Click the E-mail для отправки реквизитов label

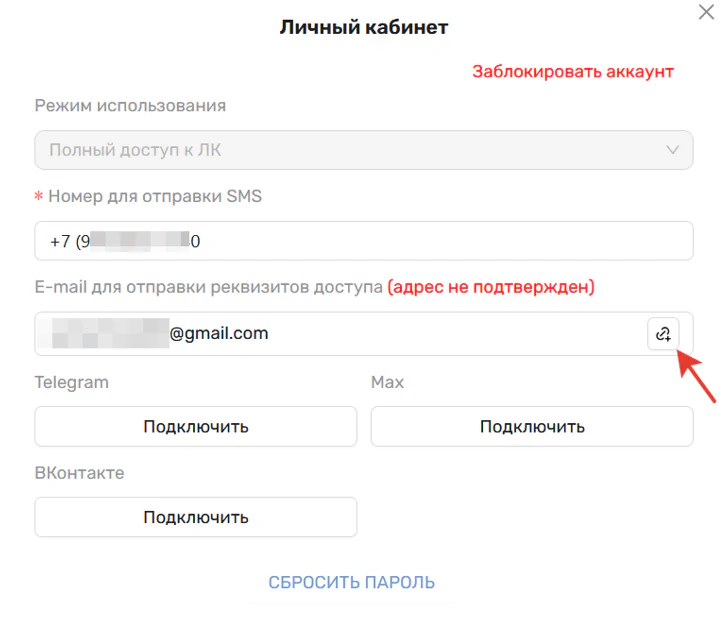(x=208, y=288)
